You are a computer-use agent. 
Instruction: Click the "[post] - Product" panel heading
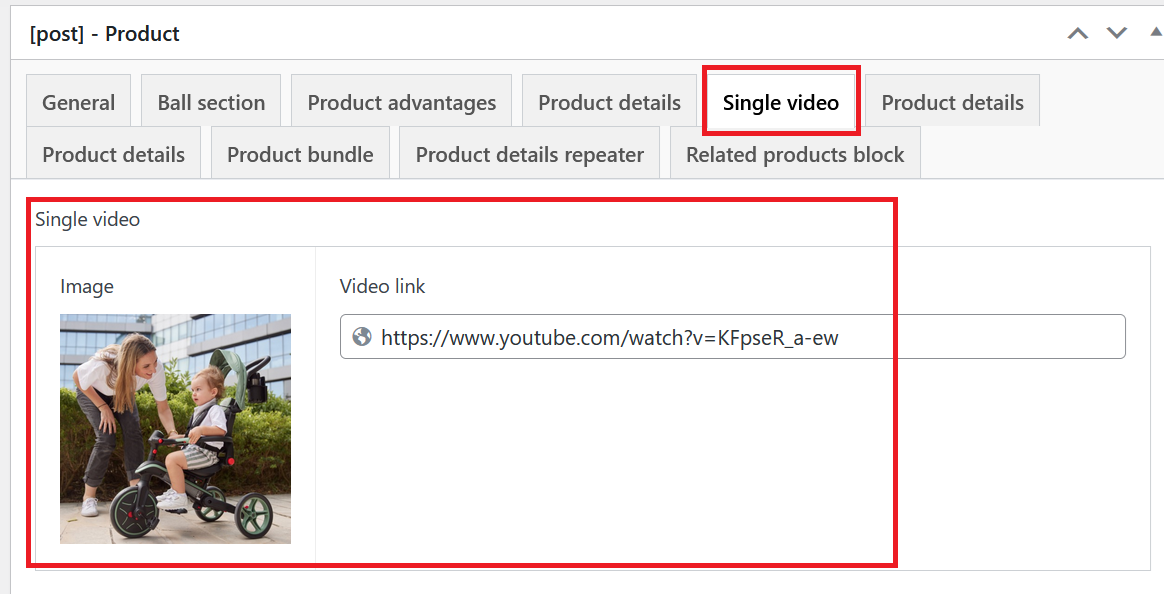click(105, 34)
